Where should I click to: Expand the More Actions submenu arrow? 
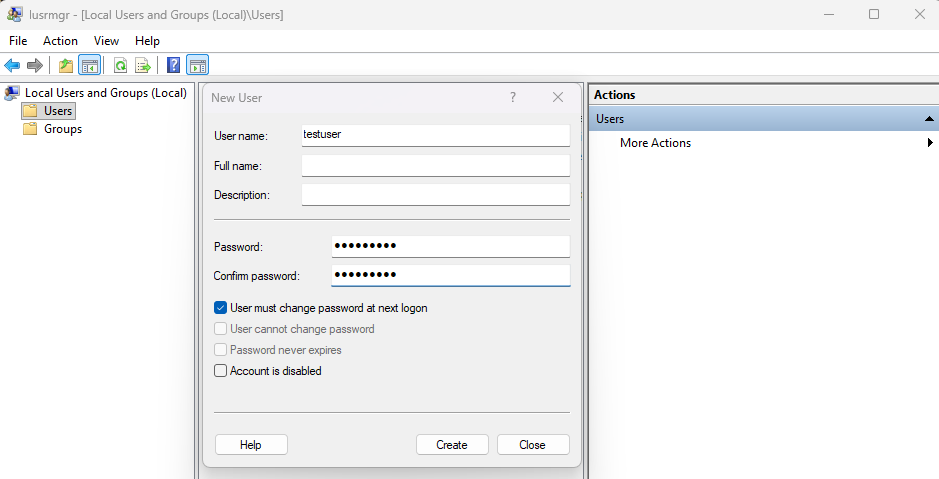[x=930, y=143]
